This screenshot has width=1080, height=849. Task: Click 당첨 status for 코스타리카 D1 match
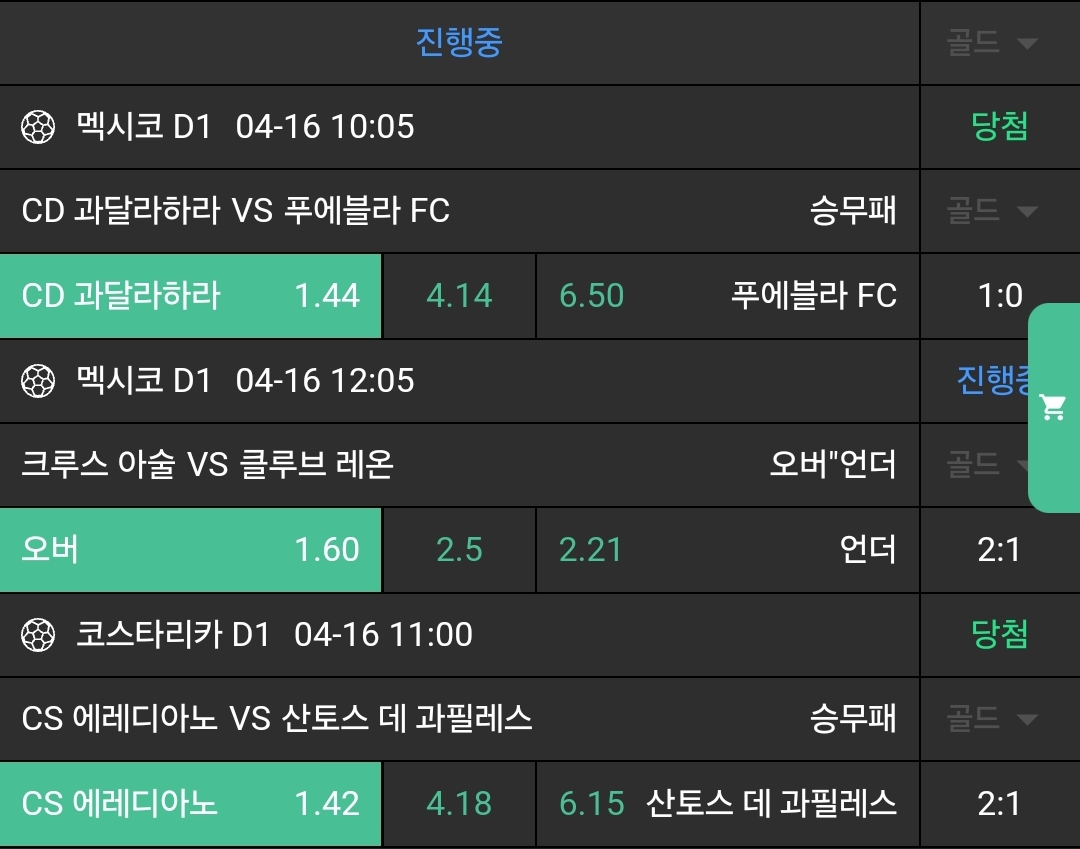(999, 635)
